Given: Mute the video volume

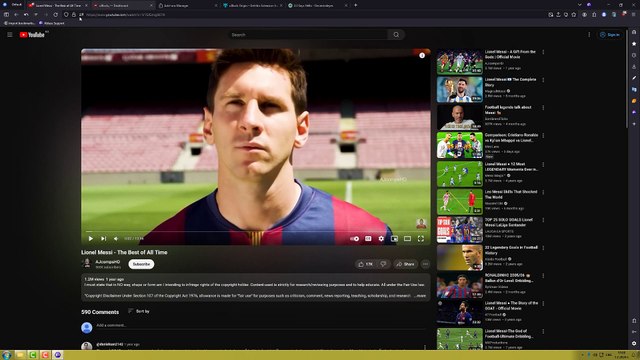Looking at the screenshot, I should coord(116,238).
